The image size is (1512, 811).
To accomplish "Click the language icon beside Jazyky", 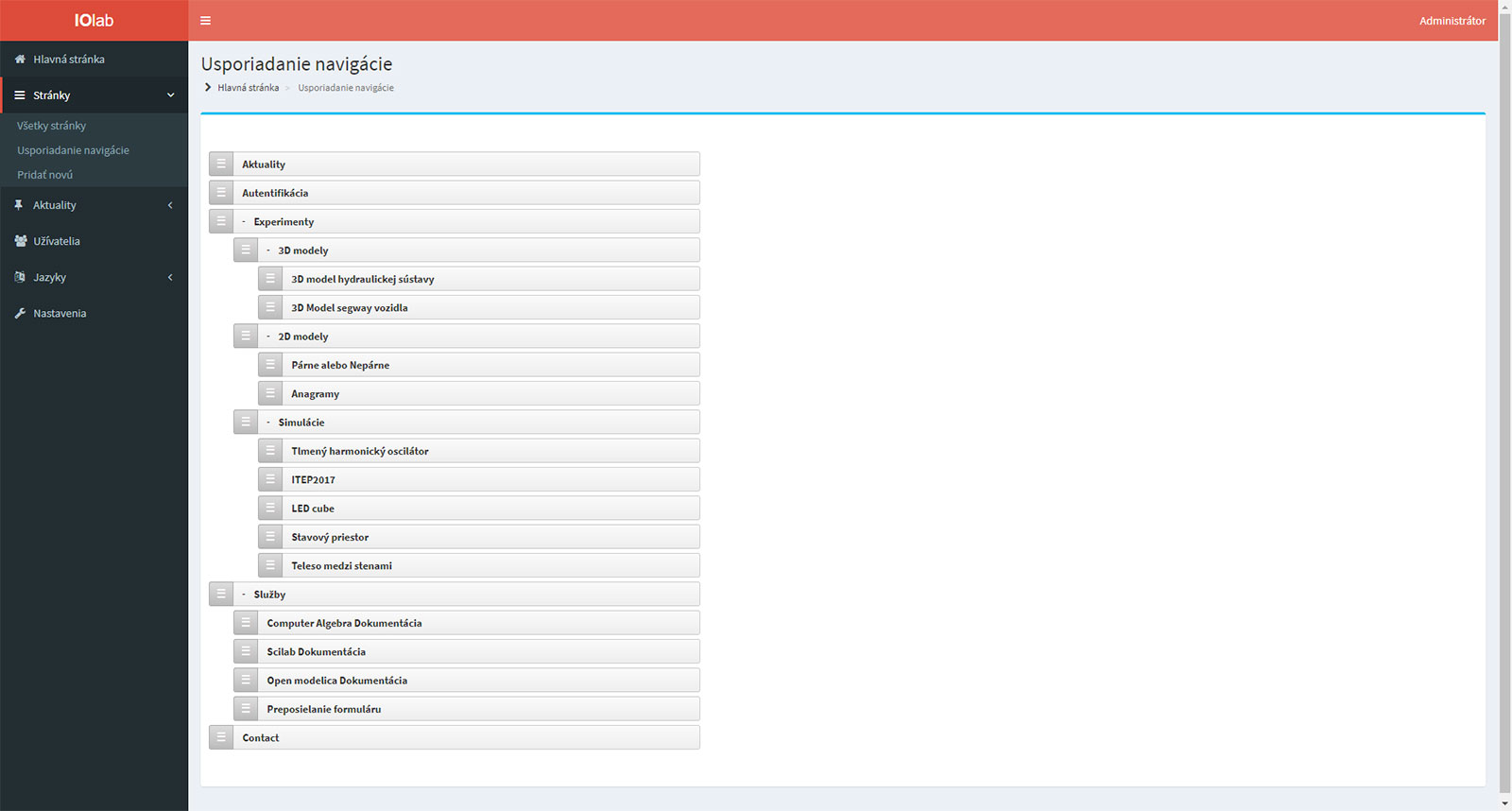I will coord(20,277).
